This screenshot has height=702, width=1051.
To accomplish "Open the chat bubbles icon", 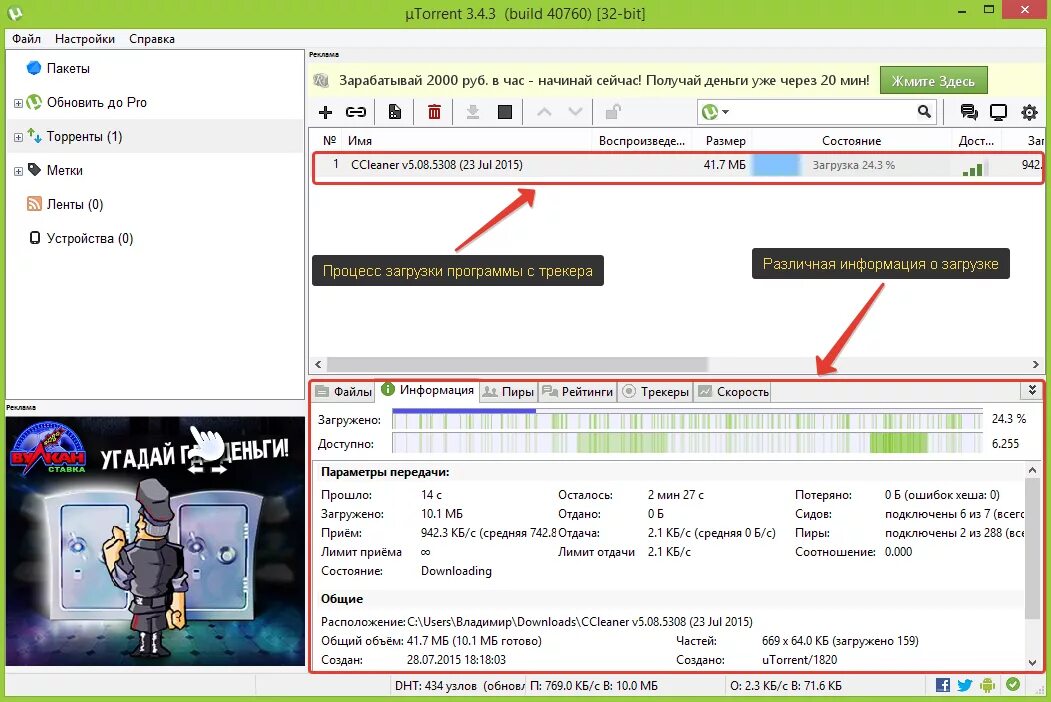I will pos(969,112).
